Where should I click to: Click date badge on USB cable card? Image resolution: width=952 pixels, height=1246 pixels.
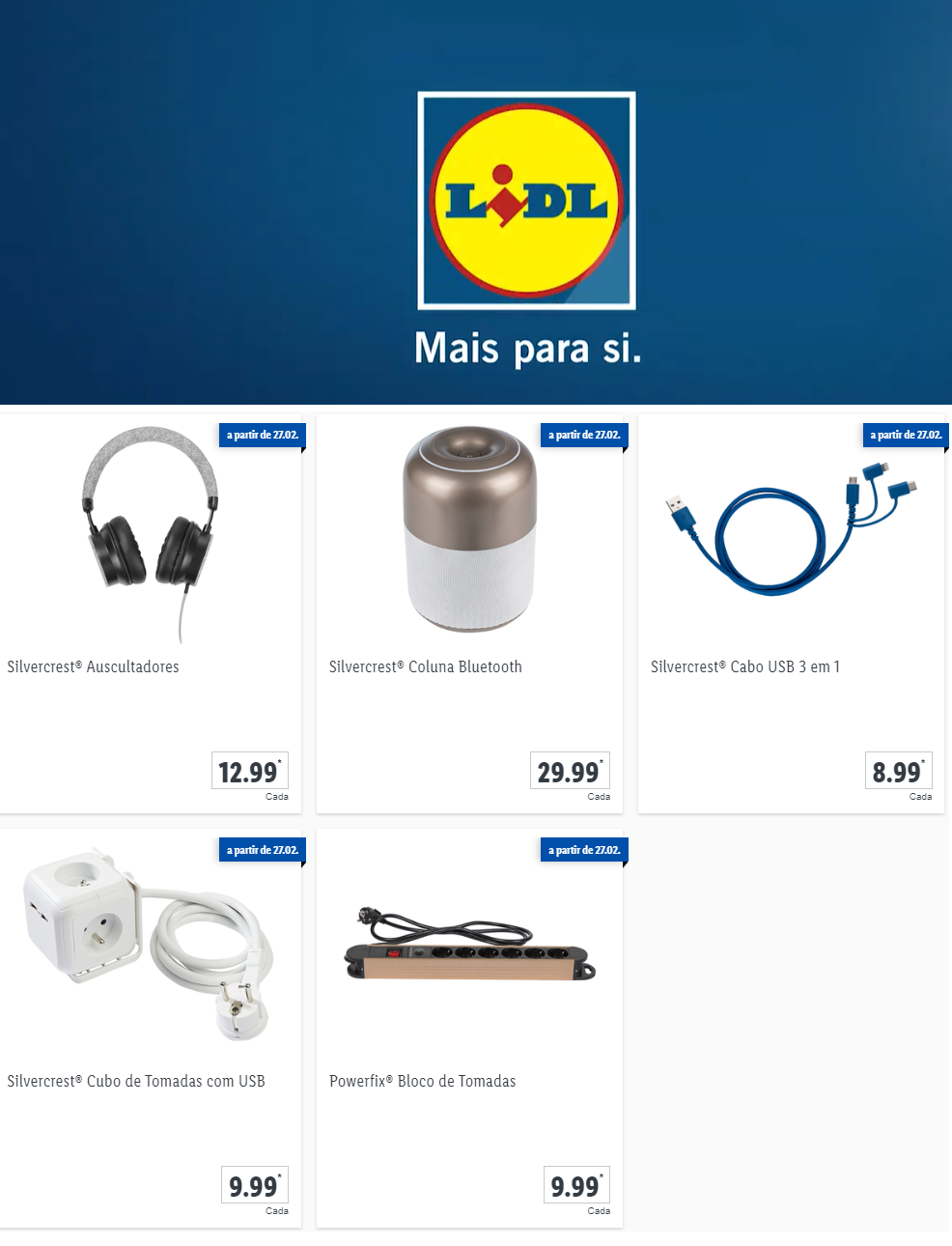906,435
